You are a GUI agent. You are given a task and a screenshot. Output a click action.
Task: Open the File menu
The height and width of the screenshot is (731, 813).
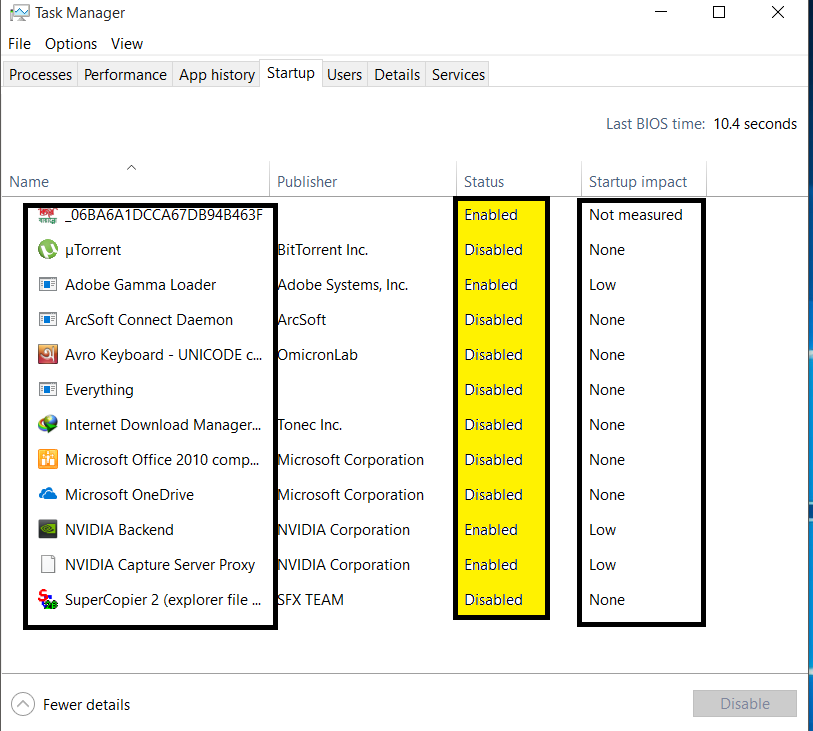point(19,44)
